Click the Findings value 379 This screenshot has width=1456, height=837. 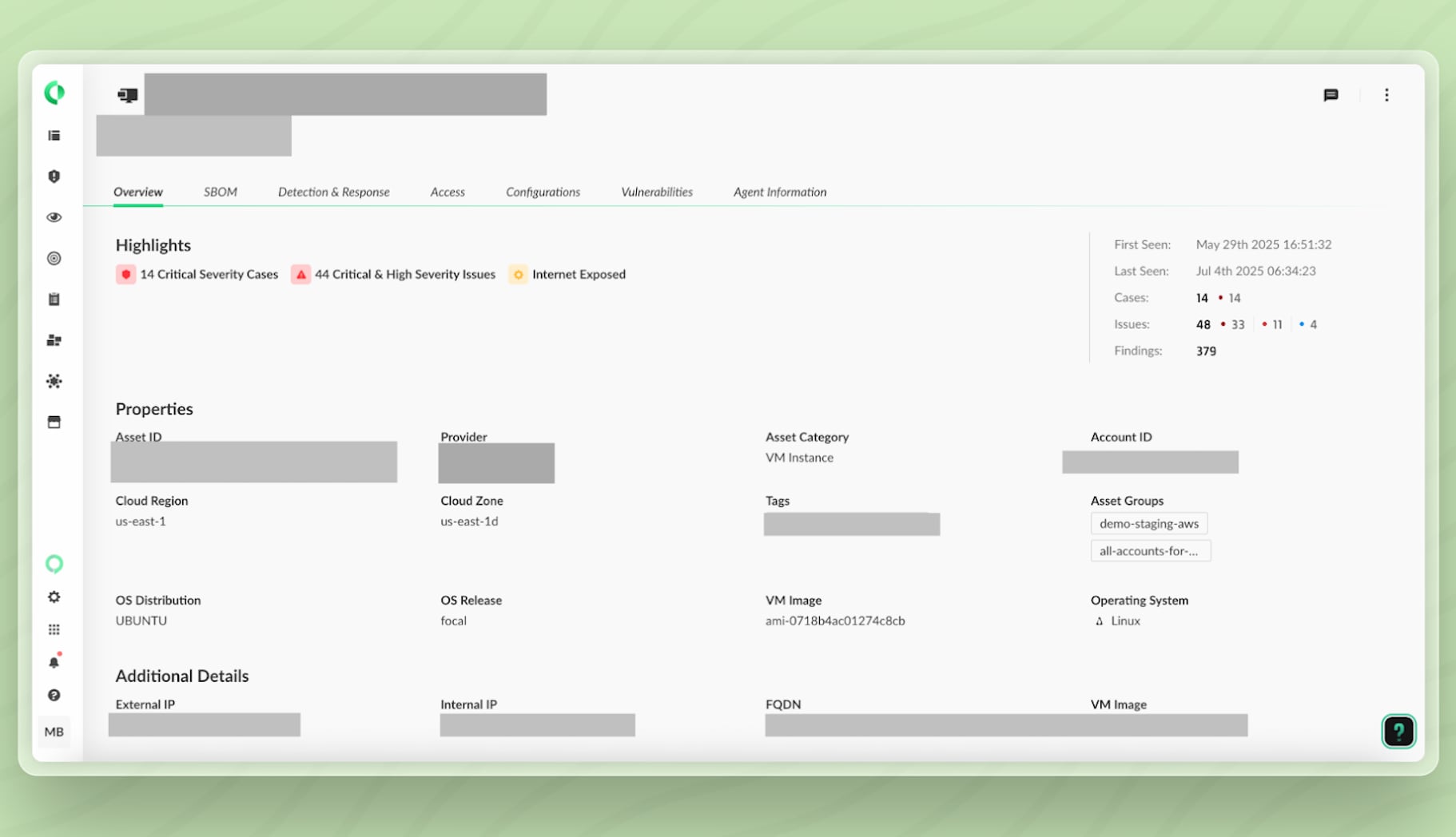(x=1206, y=351)
